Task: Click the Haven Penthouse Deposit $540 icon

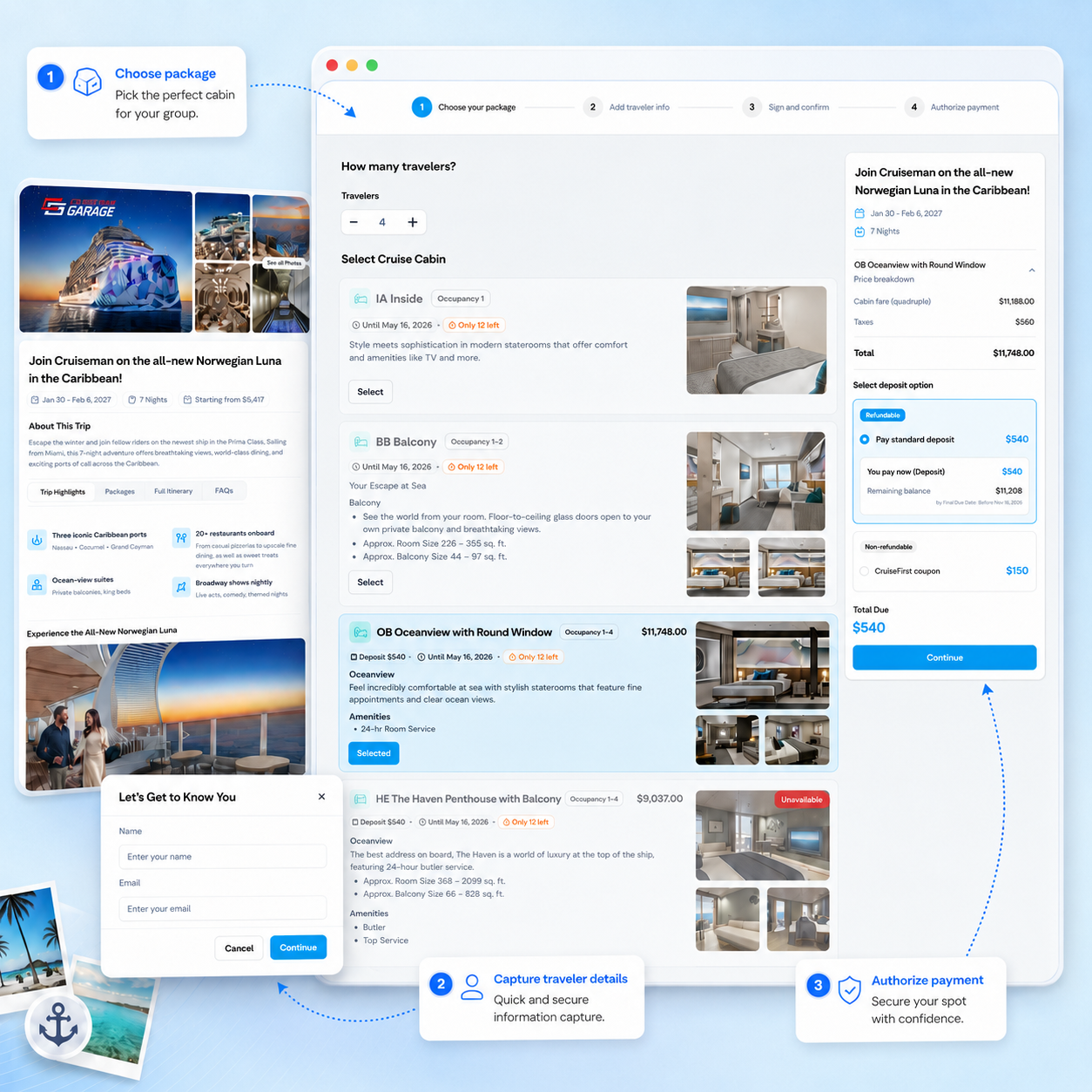Action: pos(354,822)
